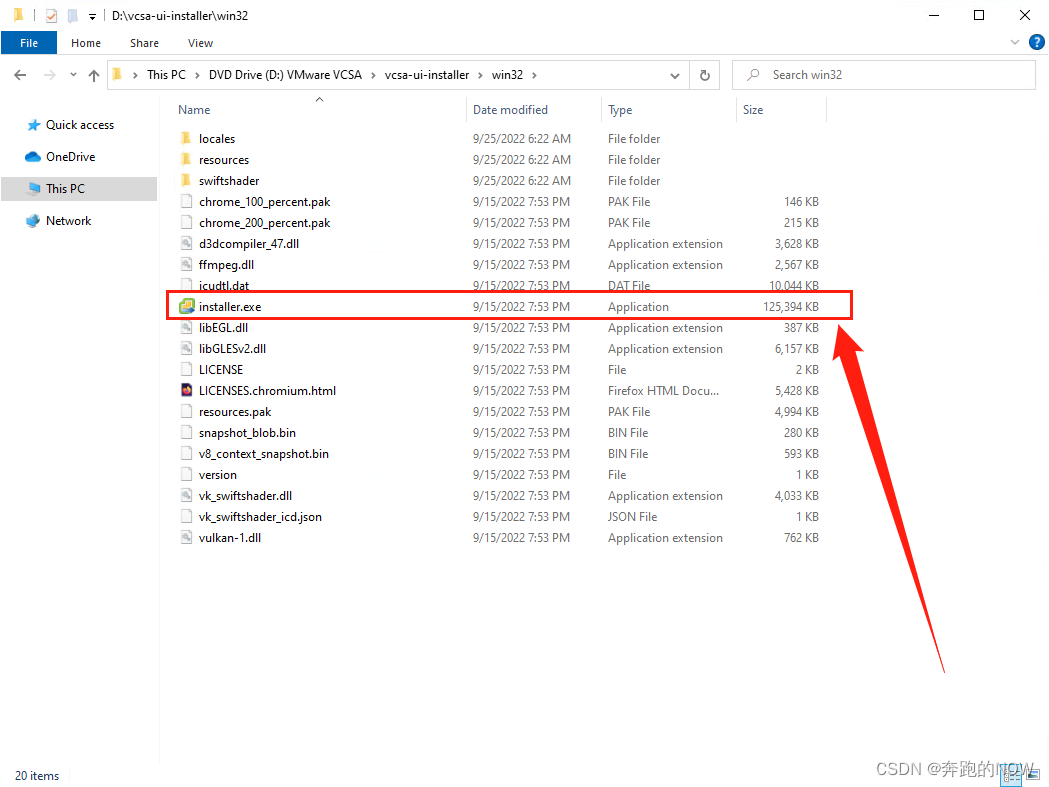Expand chevron after vcsa-ui-installer breadcrumb
The image size is (1049, 787).
tap(480, 75)
